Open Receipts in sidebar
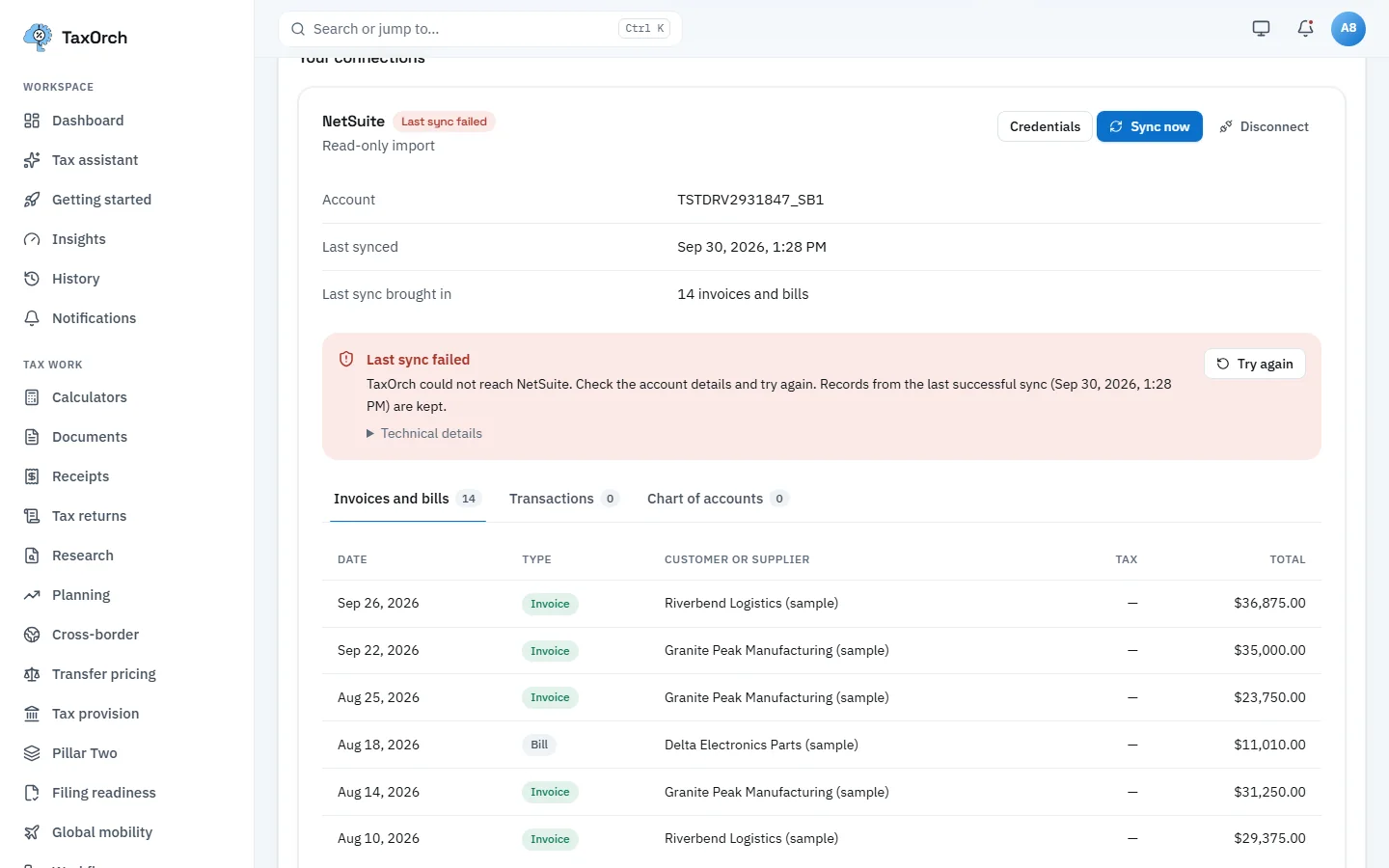The height and width of the screenshot is (868, 1389). tap(81, 476)
